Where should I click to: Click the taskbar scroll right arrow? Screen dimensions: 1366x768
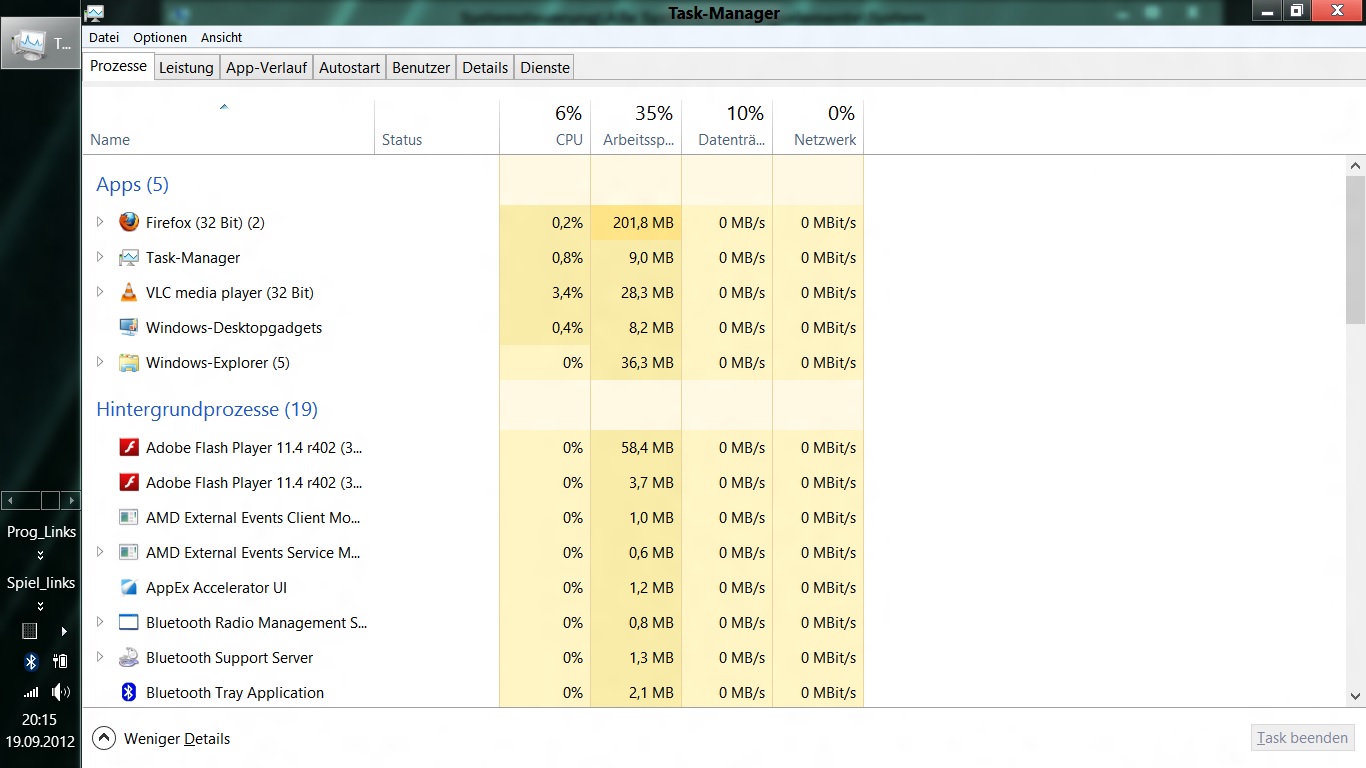(71, 500)
